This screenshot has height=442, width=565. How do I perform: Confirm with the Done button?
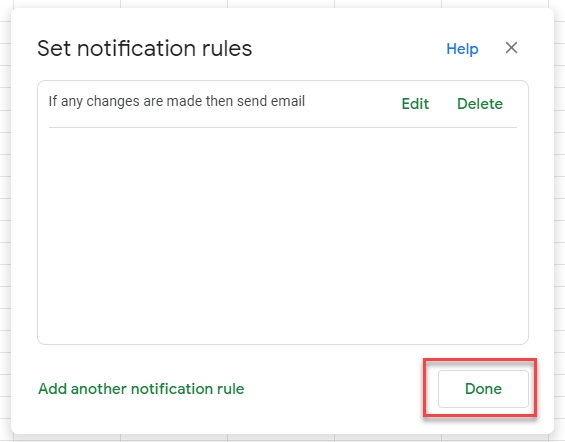tap(483, 389)
